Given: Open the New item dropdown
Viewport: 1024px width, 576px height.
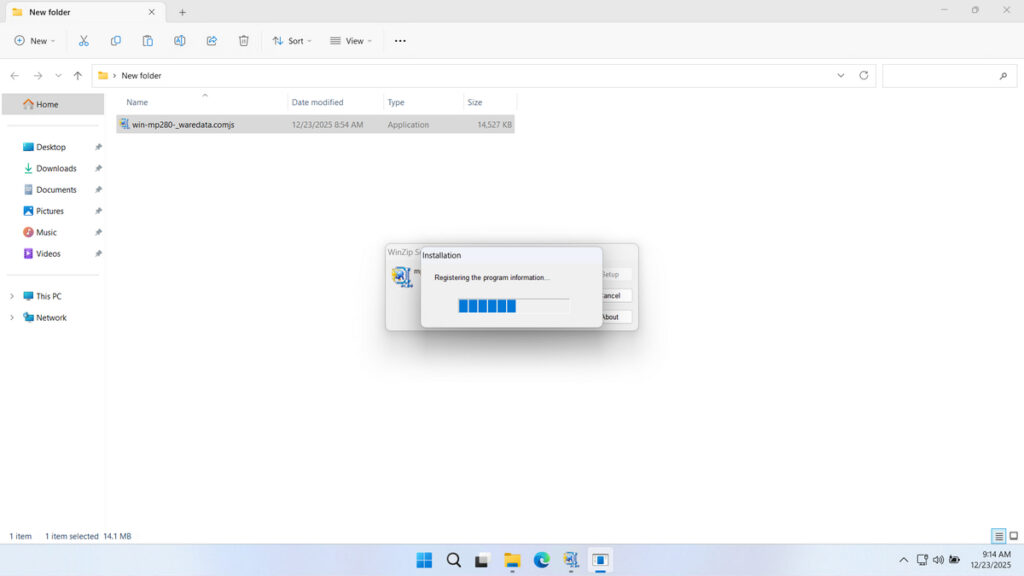Looking at the screenshot, I should pos(35,41).
